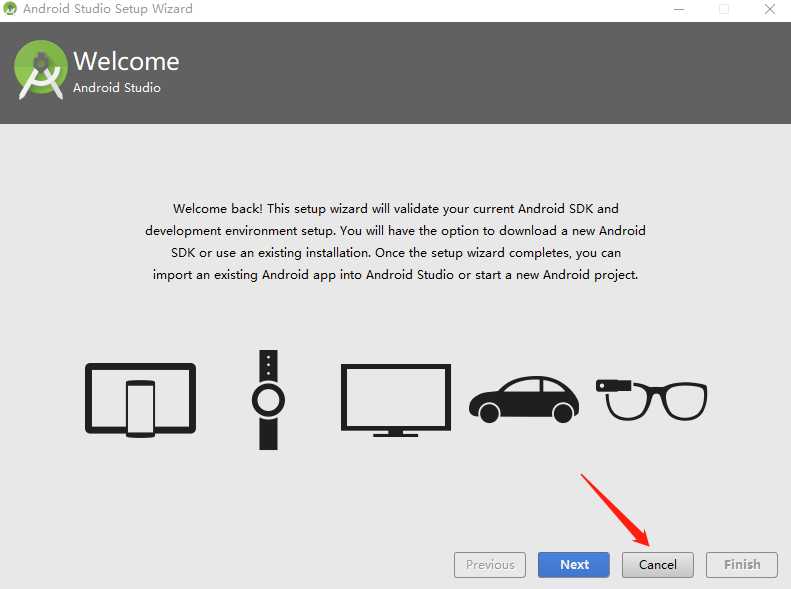
Task: Click the Android Studio subtitle text
Action: click(117, 88)
